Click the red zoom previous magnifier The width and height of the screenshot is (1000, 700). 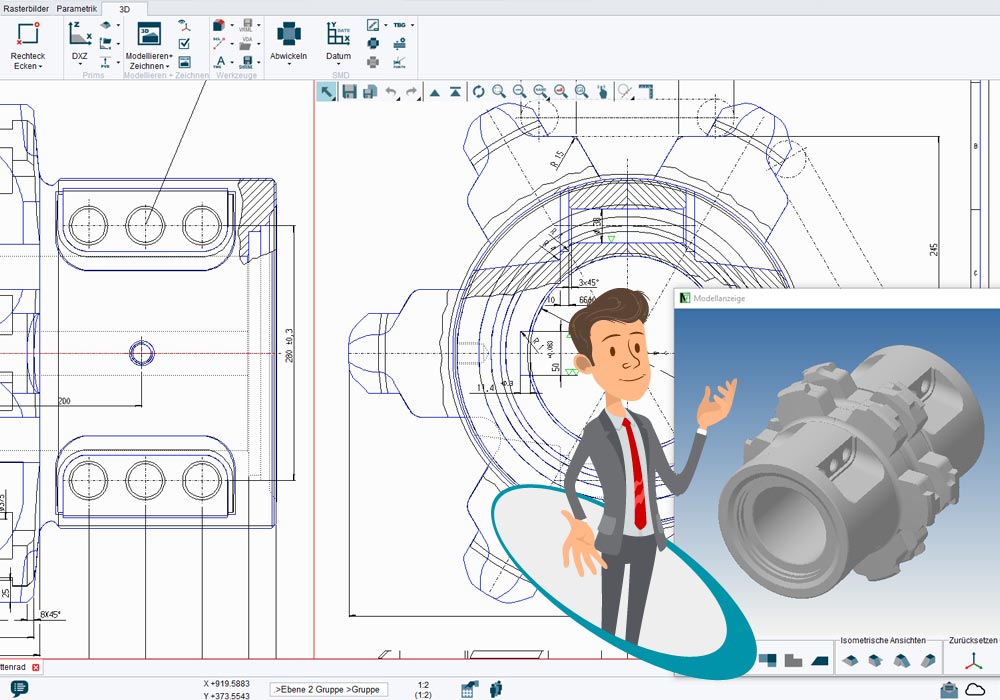point(561,92)
